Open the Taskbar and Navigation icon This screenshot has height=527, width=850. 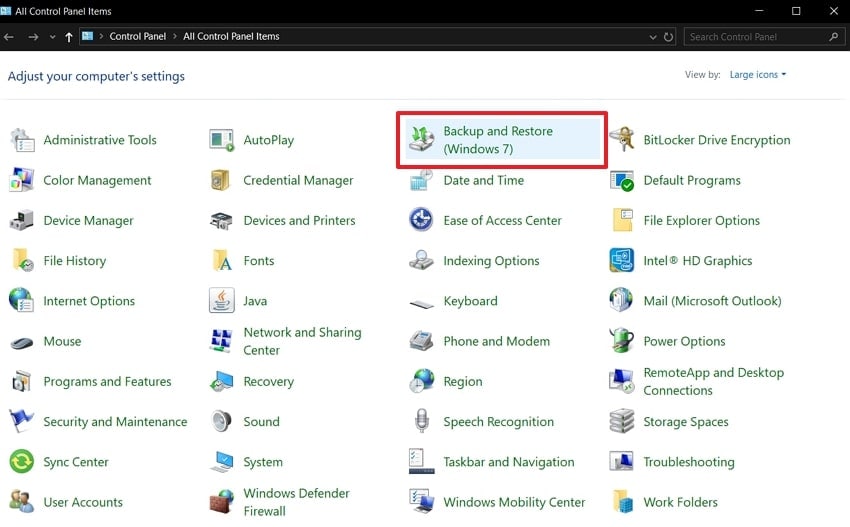[422, 461]
